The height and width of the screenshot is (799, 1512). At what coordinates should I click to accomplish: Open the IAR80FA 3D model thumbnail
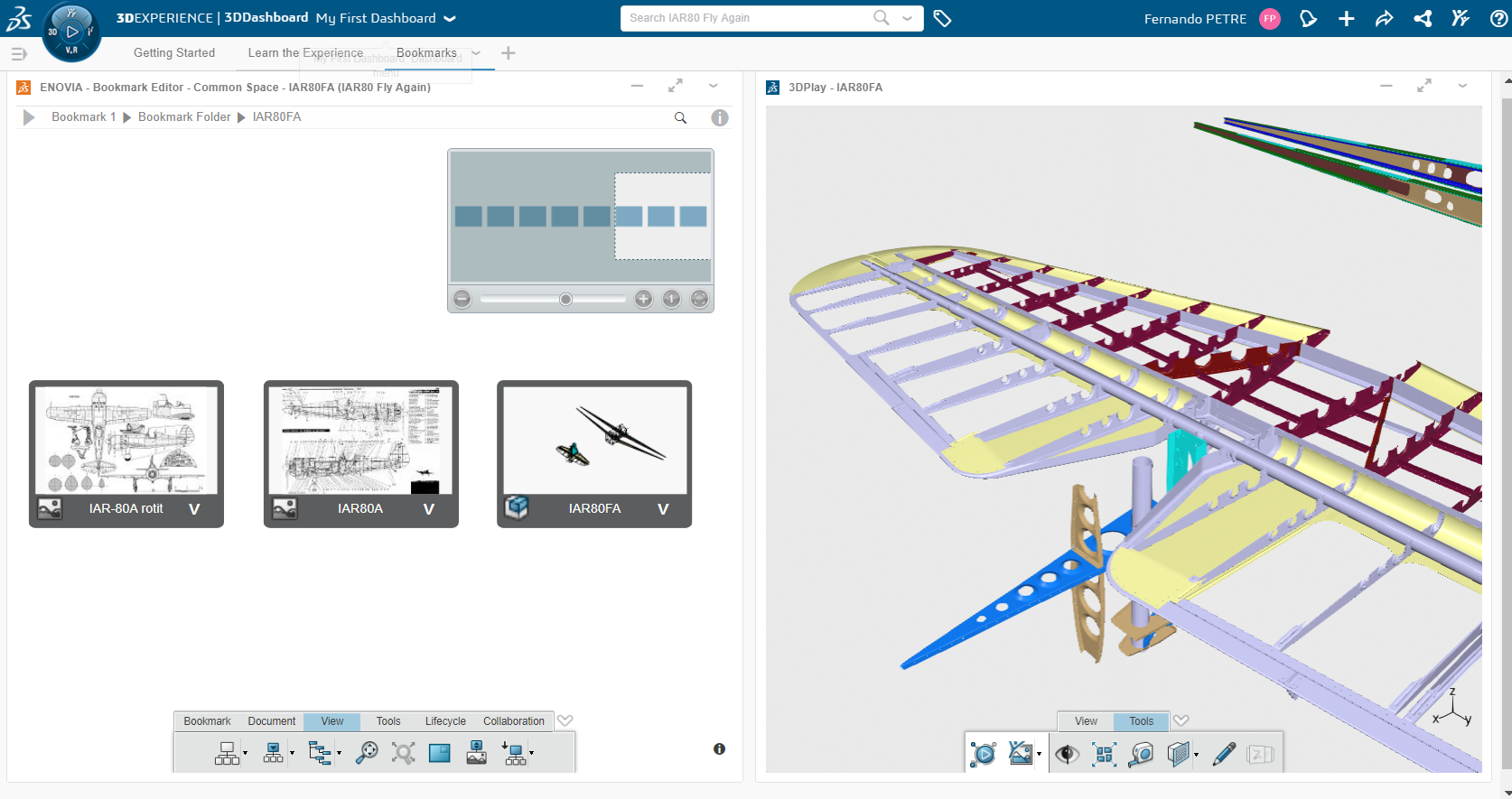tap(595, 441)
